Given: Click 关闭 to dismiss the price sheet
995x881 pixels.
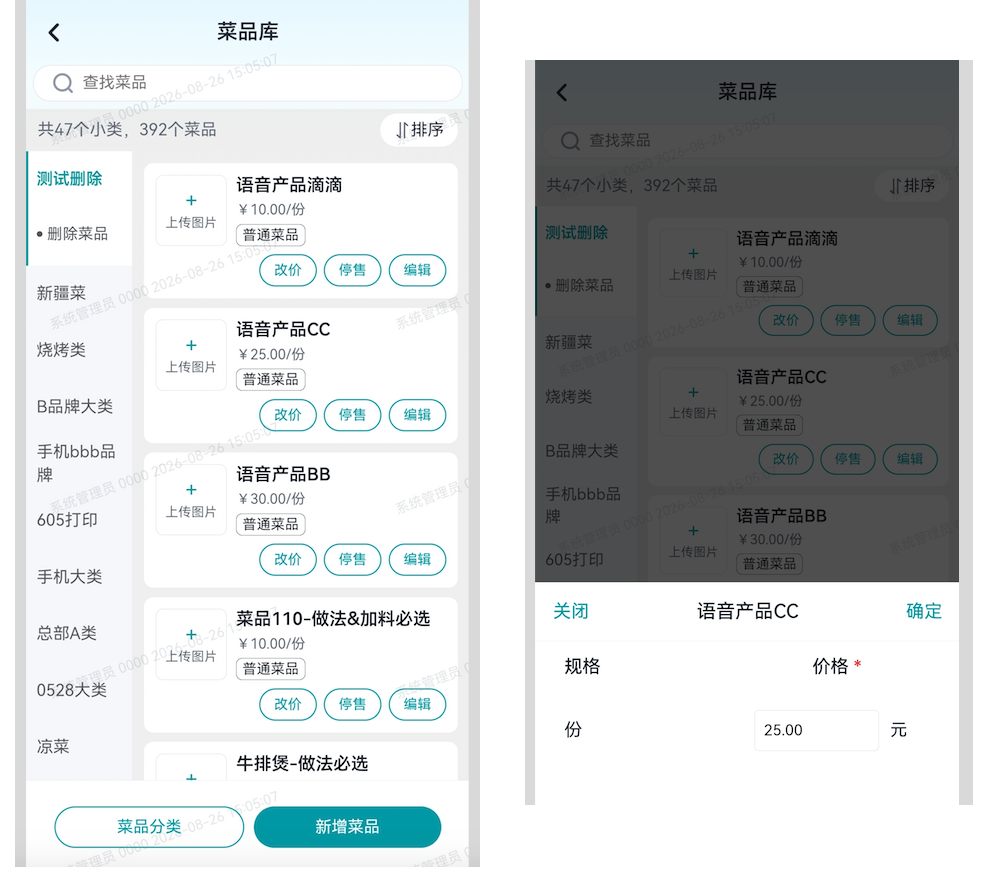Looking at the screenshot, I should 570,611.
